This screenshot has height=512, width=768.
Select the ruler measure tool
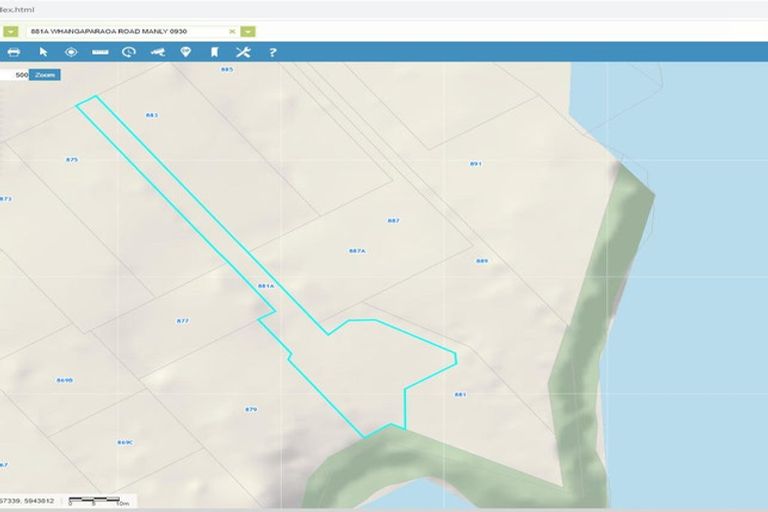[x=100, y=52]
